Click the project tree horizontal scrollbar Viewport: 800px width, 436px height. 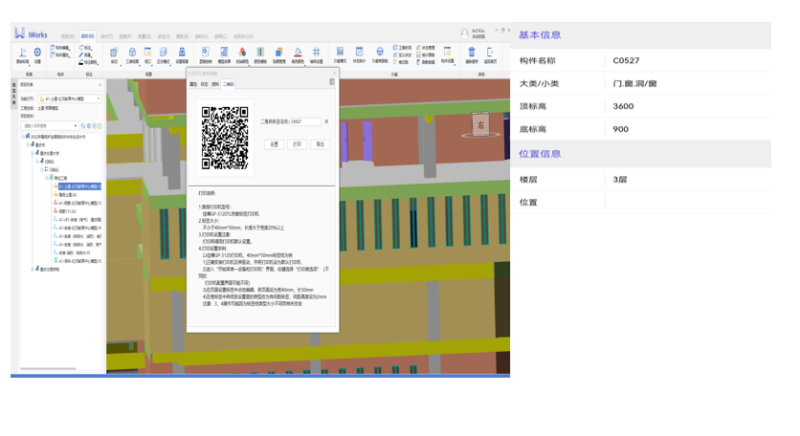click(48, 369)
